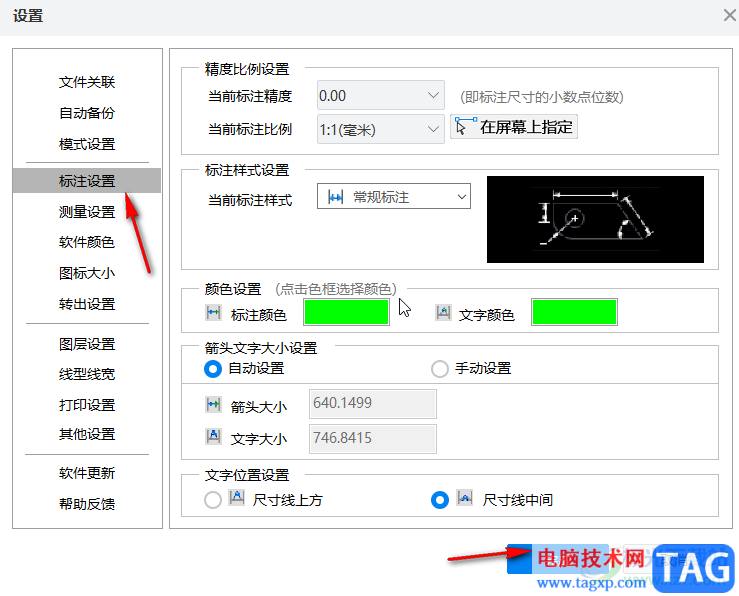Open 其他设置 page
Image resolution: width=739 pixels, height=596 pixels.
tap(87, 434)
